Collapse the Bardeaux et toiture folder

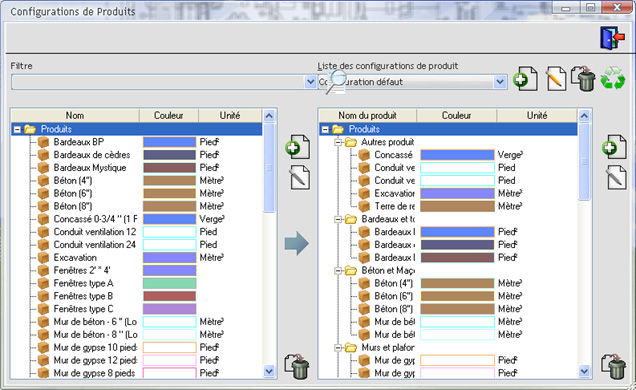coord(338,219)
